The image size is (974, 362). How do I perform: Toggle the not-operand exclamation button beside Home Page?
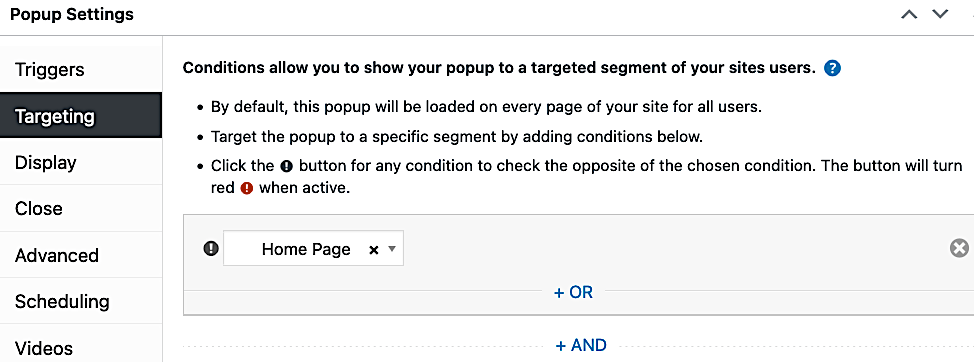pos(211,249)
